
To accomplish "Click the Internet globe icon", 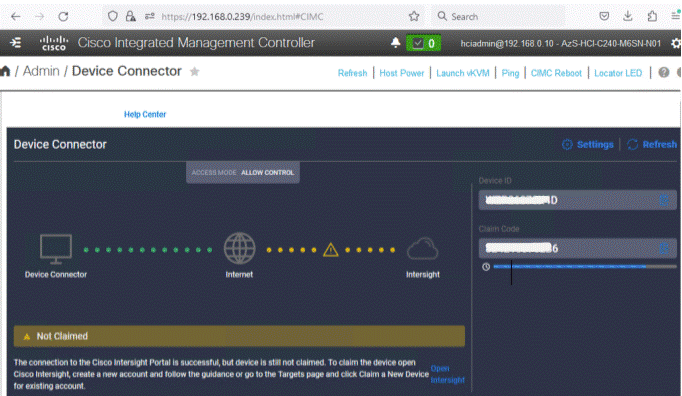I will (x=239, y=248).
